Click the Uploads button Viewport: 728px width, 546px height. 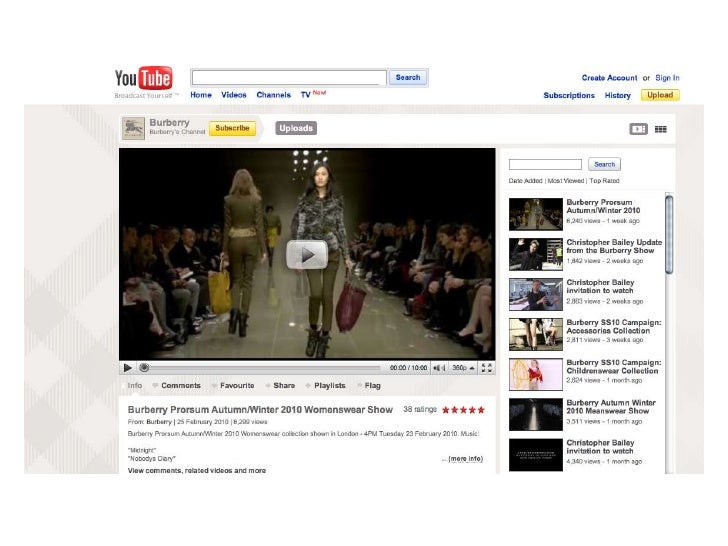point(296,128)
